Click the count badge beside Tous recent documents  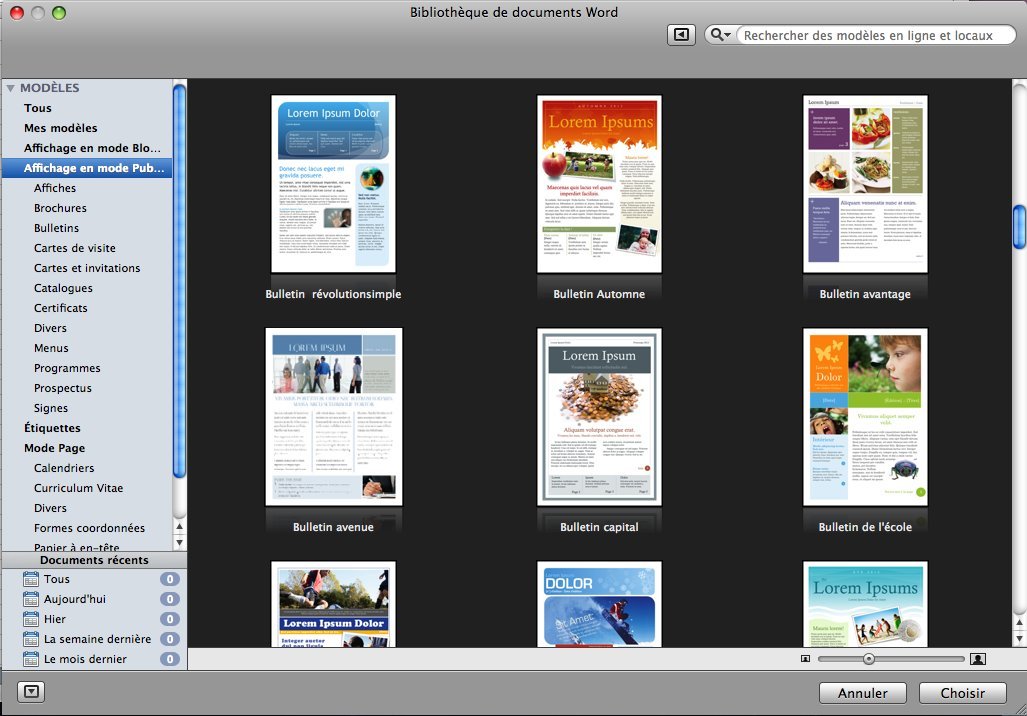tap(170, 579)
